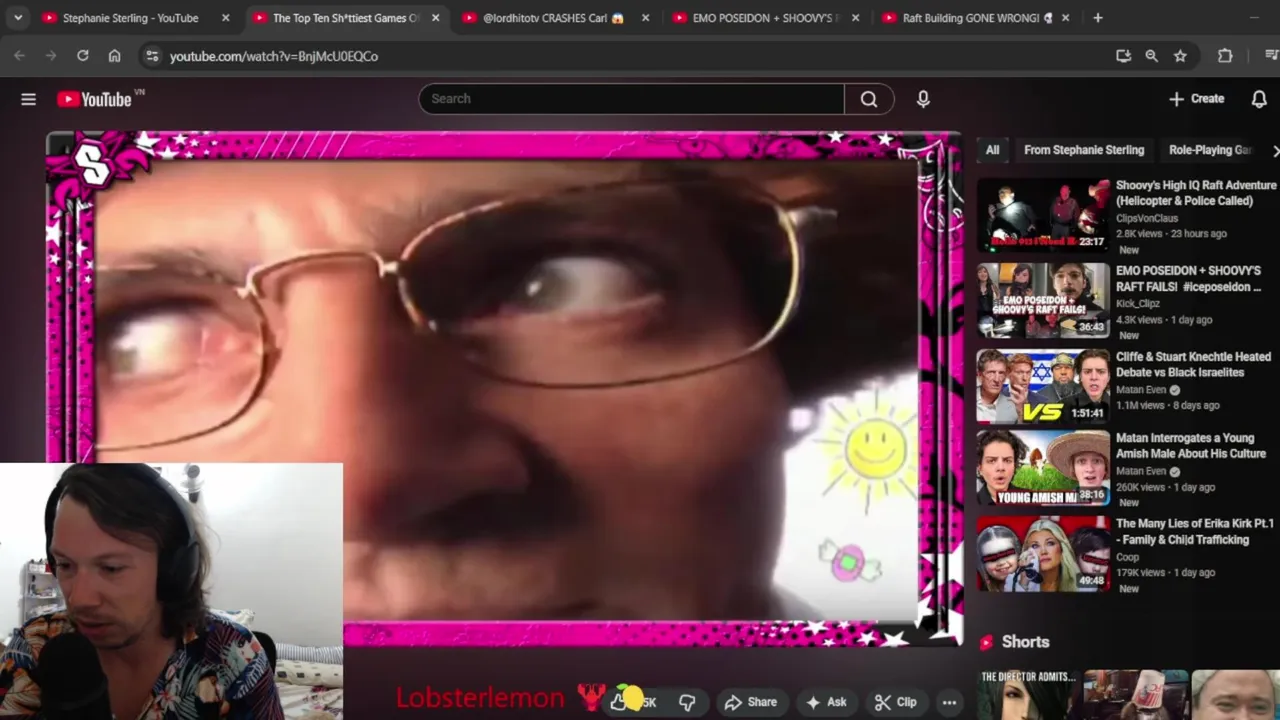Viewport: 1280px width, 720px height.
Task: Click the search magnifier button
Action: [x=869, y=99]
